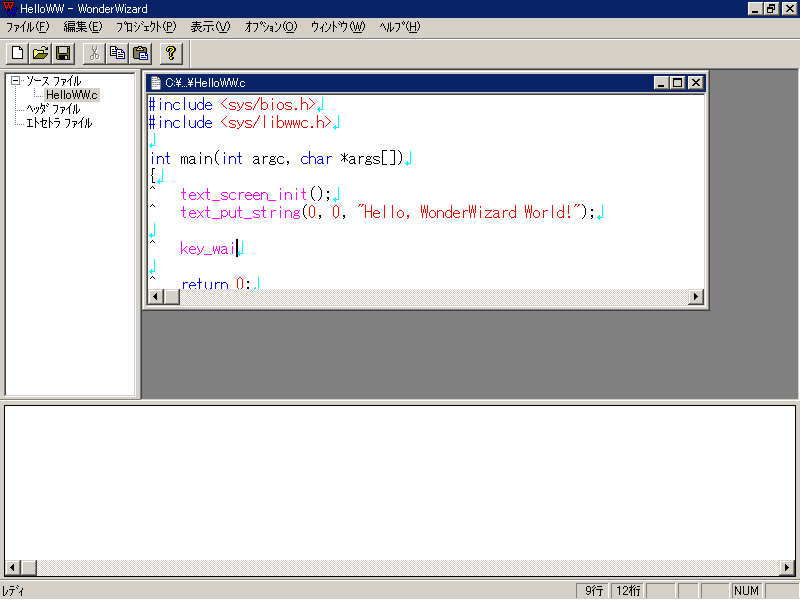Close the WonderWizard main window
The width and height of the screenshot is (800, 600).
click(789, 9)
